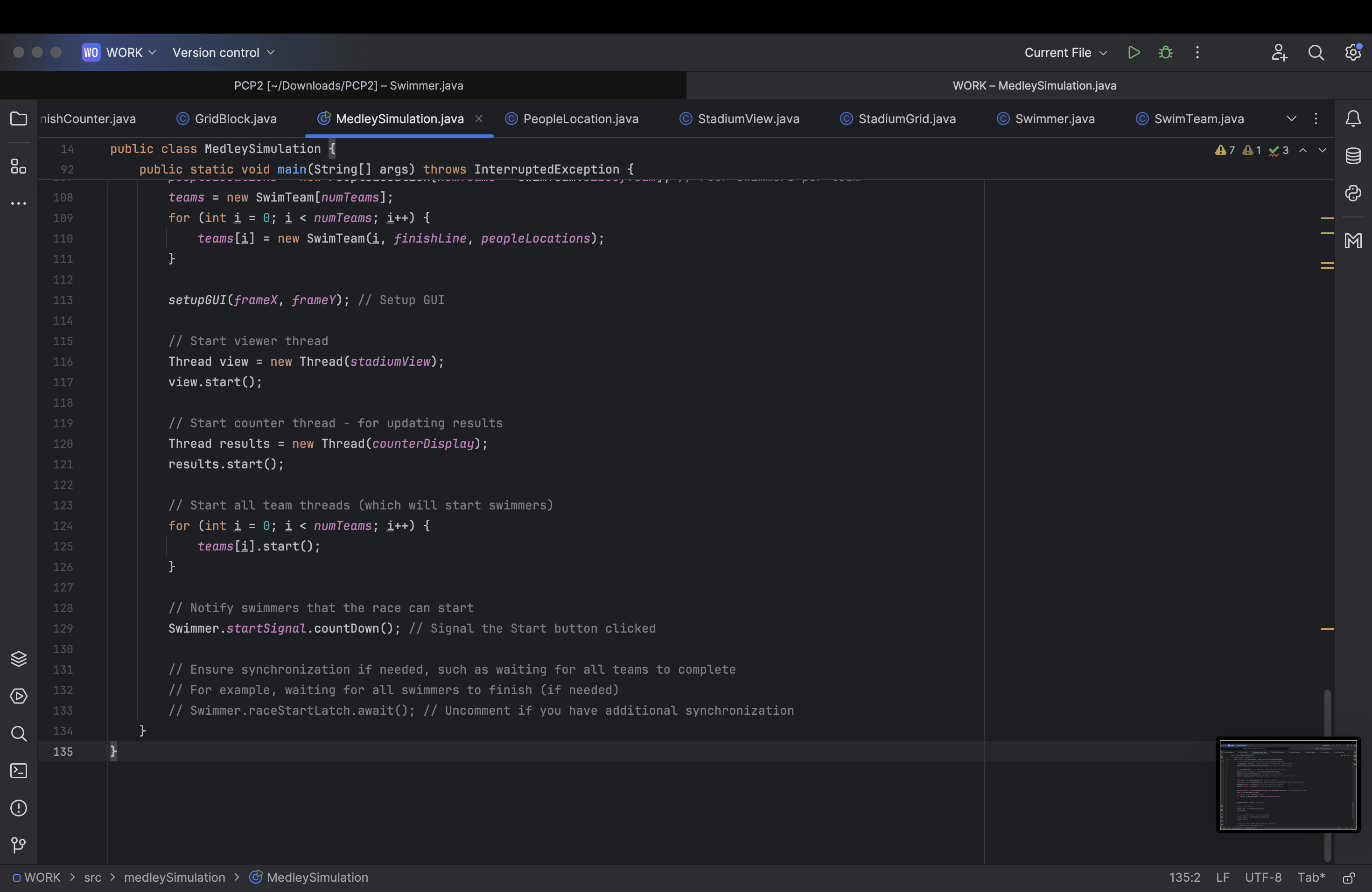Image resolution: width=1372 pixels, height=892 pixels.
Task: Click medleySimulation in the breadcrumb path
Action: pyautogui.click(x=174, y=878)
